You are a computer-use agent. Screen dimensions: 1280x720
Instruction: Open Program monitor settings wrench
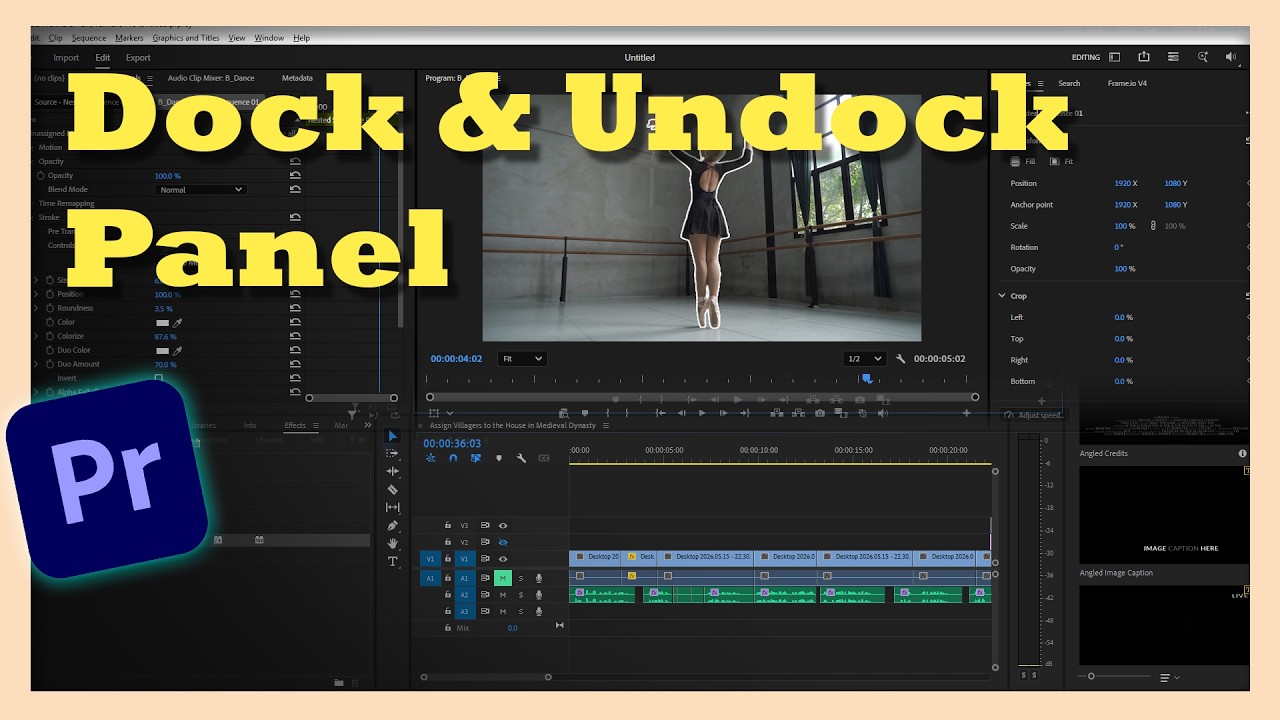tap(901, 359)
